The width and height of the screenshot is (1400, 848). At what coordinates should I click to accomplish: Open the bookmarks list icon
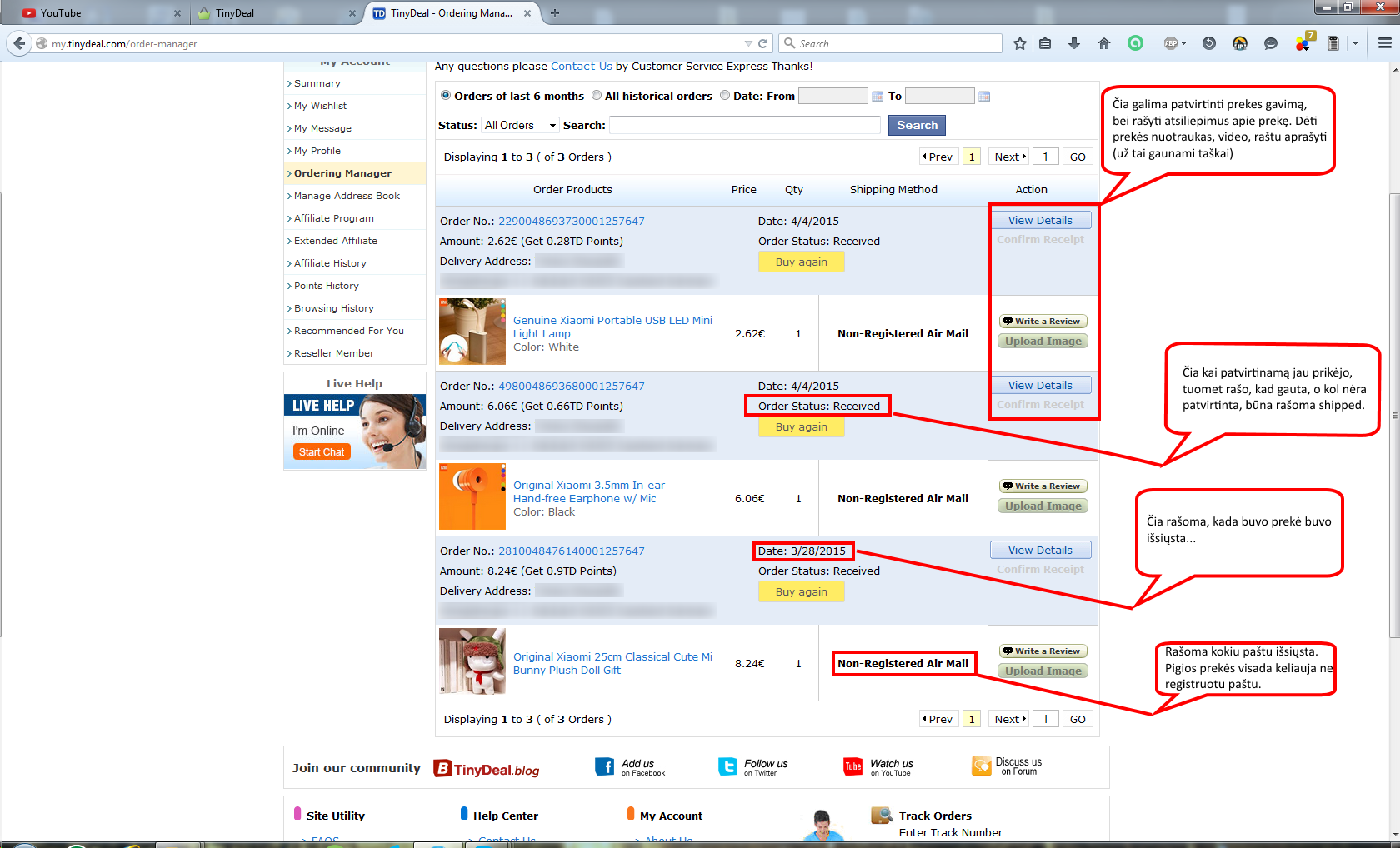(1045, 43)
